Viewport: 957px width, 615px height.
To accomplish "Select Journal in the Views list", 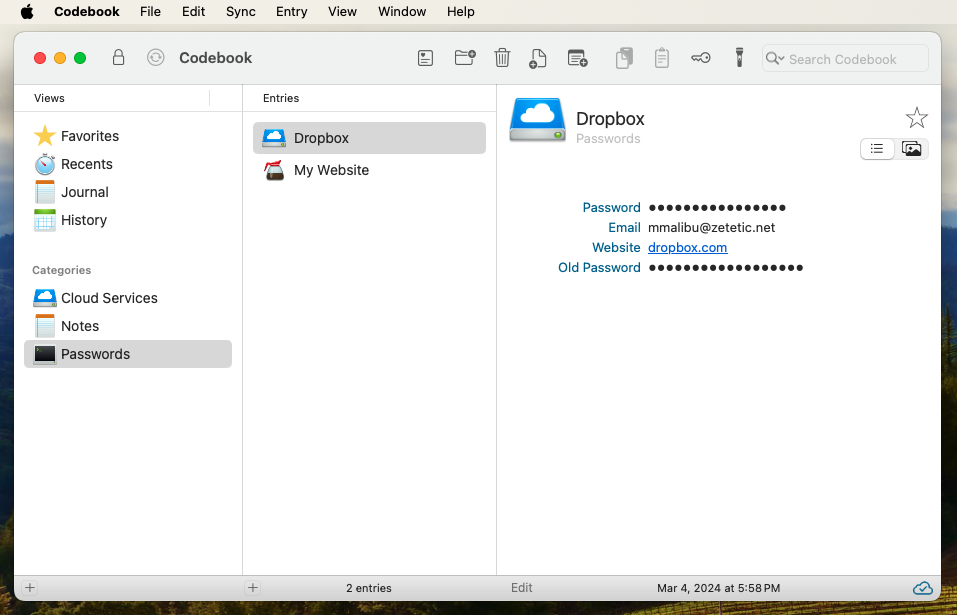I will pos(128,192).
